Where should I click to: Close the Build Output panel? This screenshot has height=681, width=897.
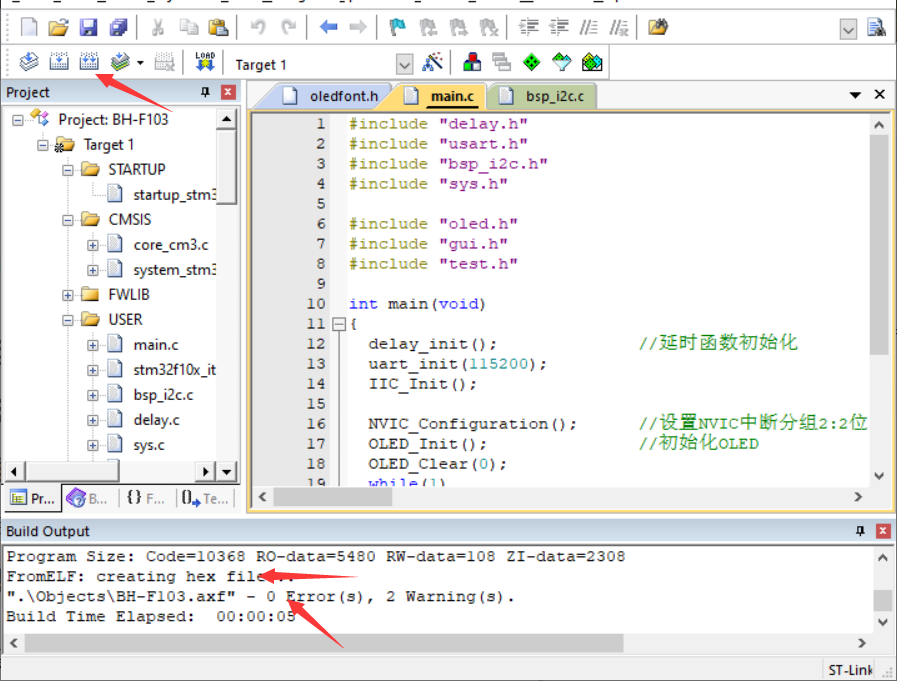coord(883,530)
